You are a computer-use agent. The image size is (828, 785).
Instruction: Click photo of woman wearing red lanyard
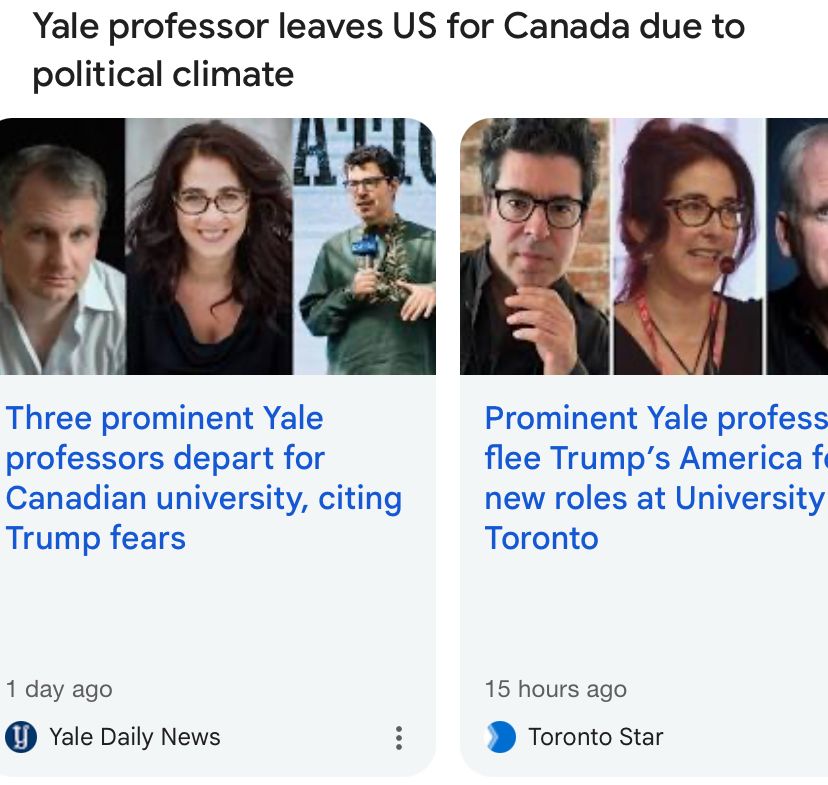[690, 250]
